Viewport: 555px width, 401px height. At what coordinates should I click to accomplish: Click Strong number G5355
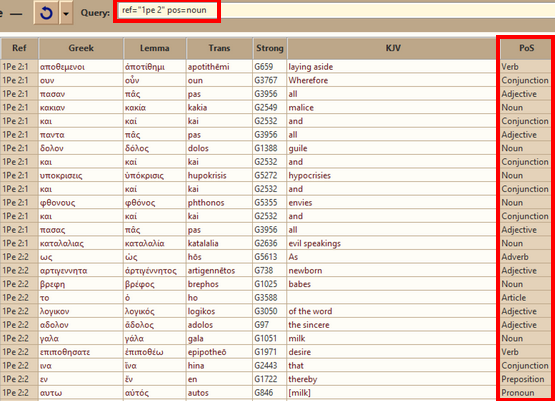(265, 203)
